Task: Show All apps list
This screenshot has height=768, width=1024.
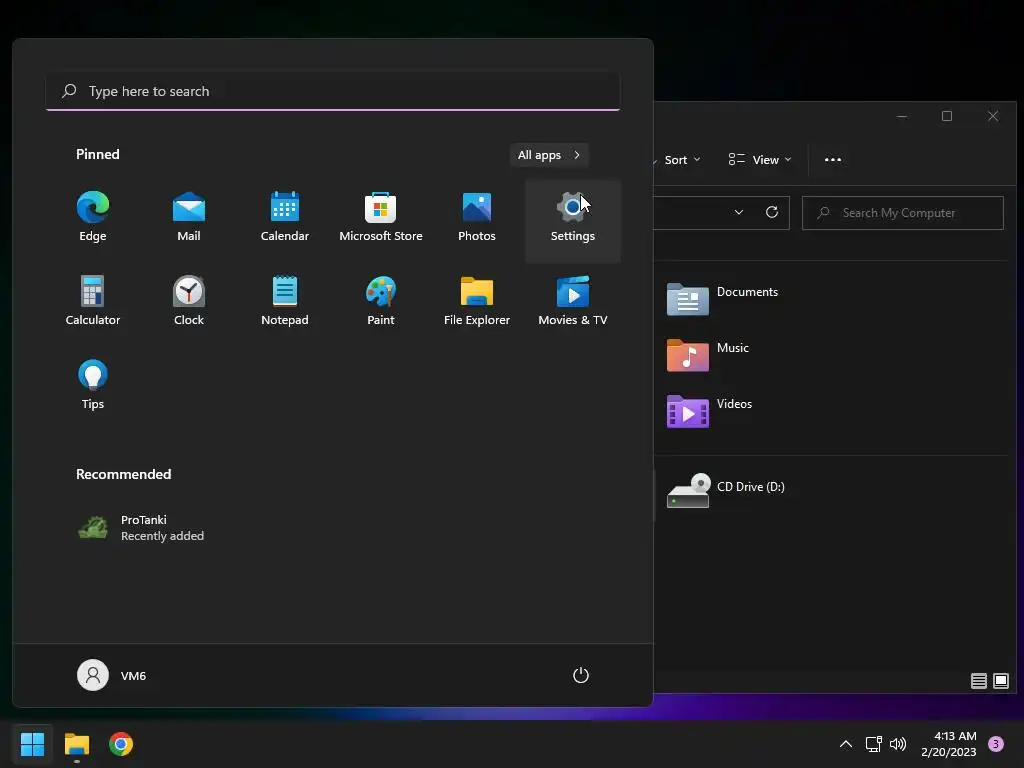Action: tap(549, 155)
